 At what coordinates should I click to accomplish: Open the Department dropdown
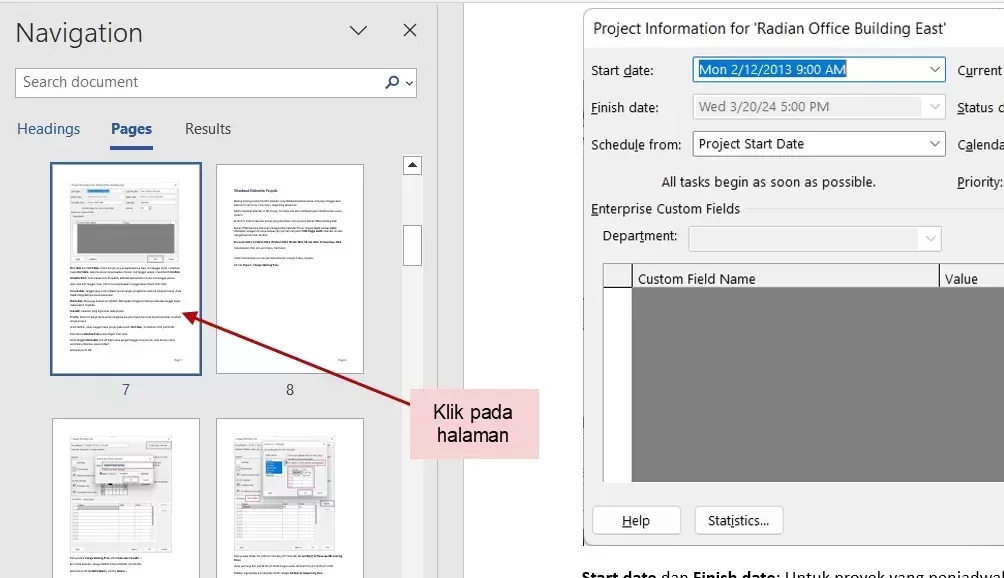931,238
